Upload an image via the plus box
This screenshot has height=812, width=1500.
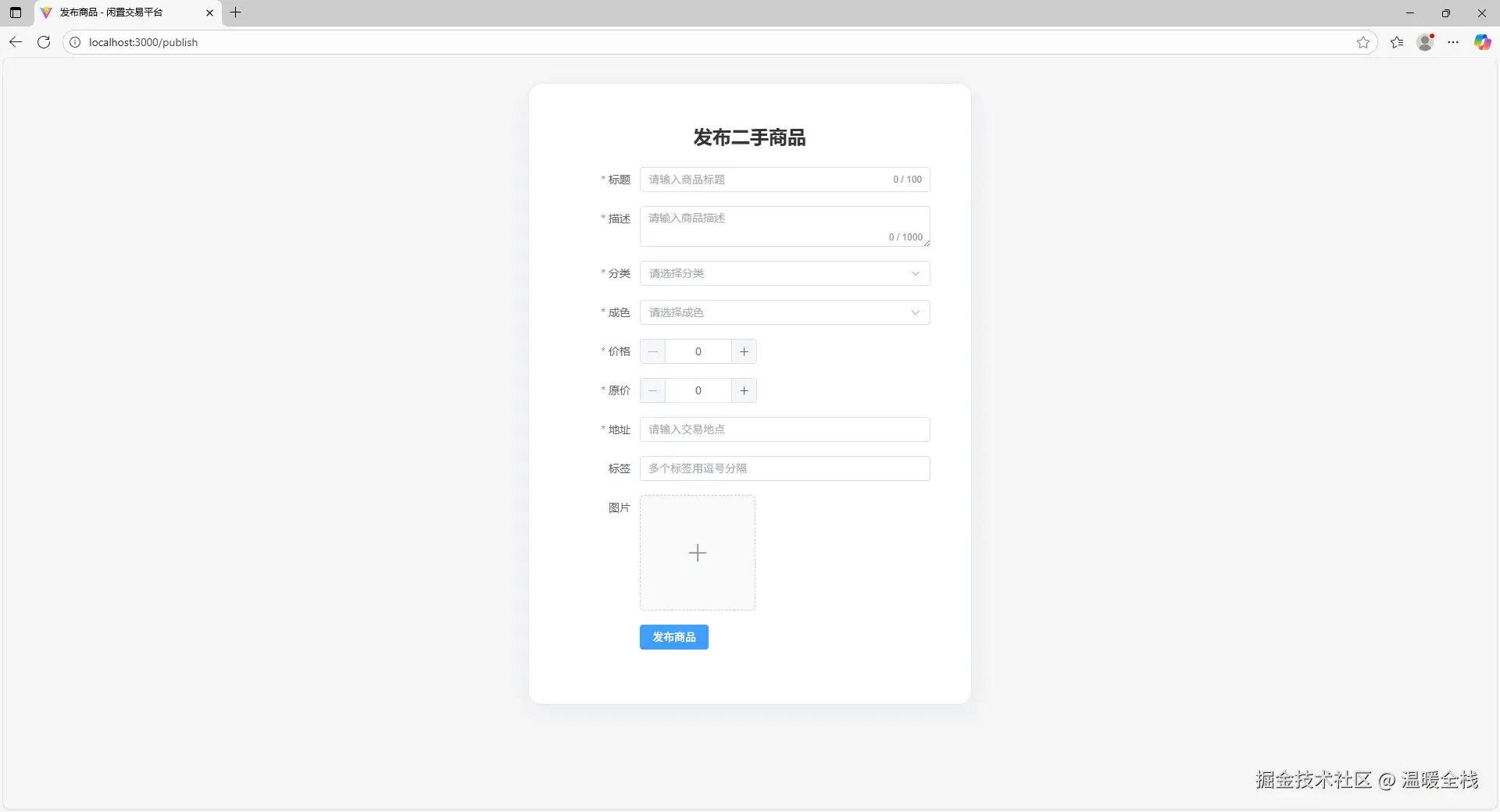698,553
